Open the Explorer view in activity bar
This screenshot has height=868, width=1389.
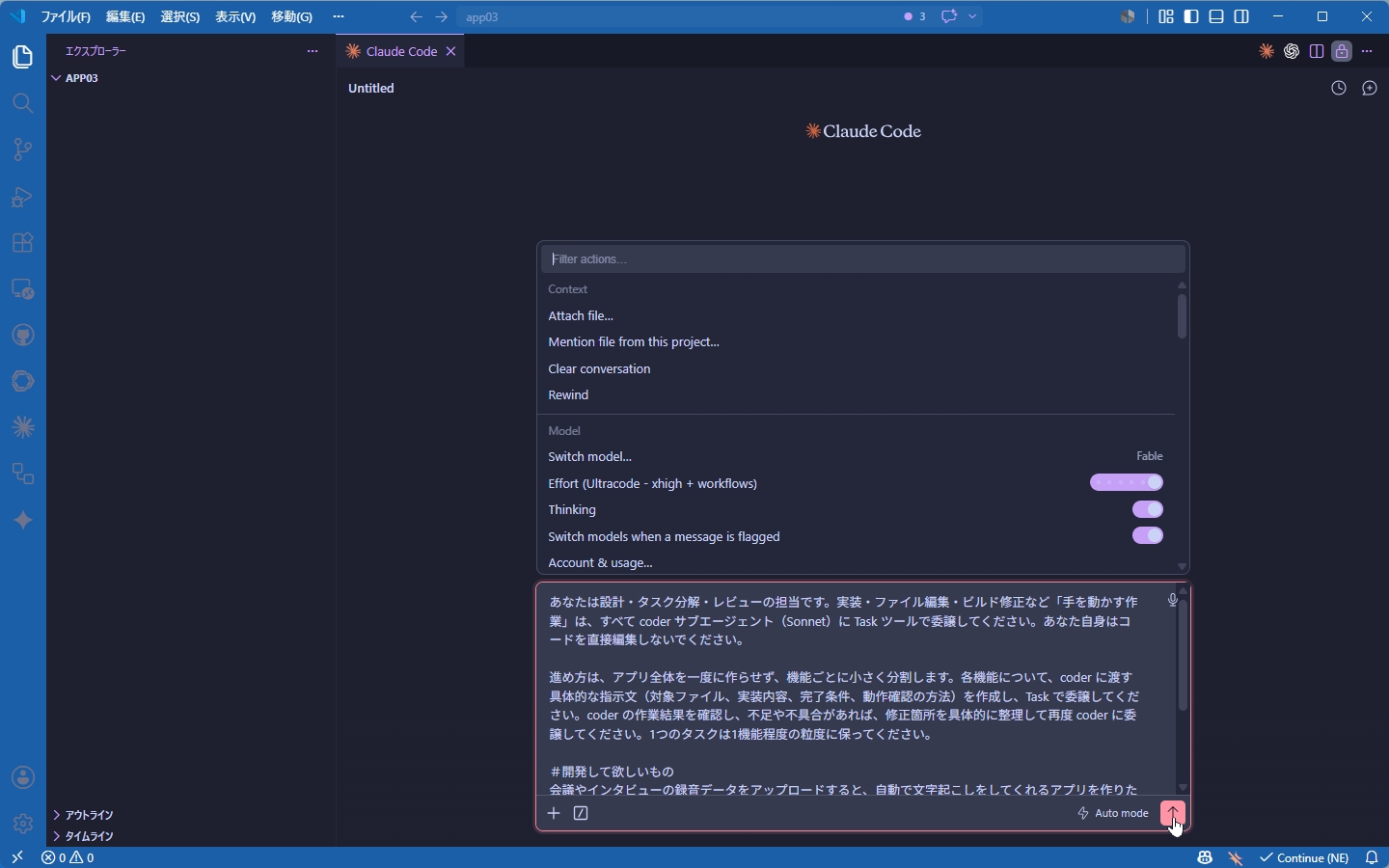pyautogui.click(x=22, y=57)
